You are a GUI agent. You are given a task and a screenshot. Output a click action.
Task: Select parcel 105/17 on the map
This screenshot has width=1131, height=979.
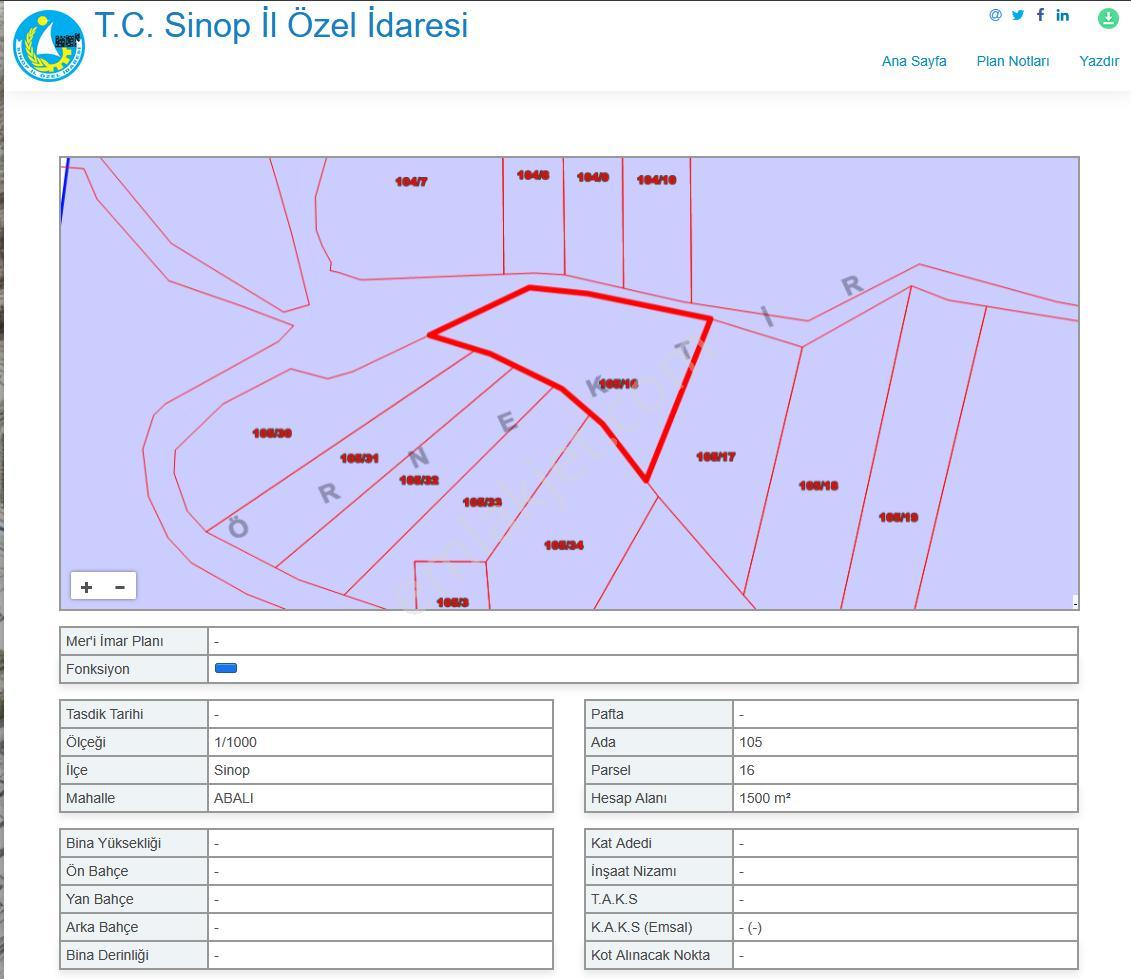tap(716, 457)
